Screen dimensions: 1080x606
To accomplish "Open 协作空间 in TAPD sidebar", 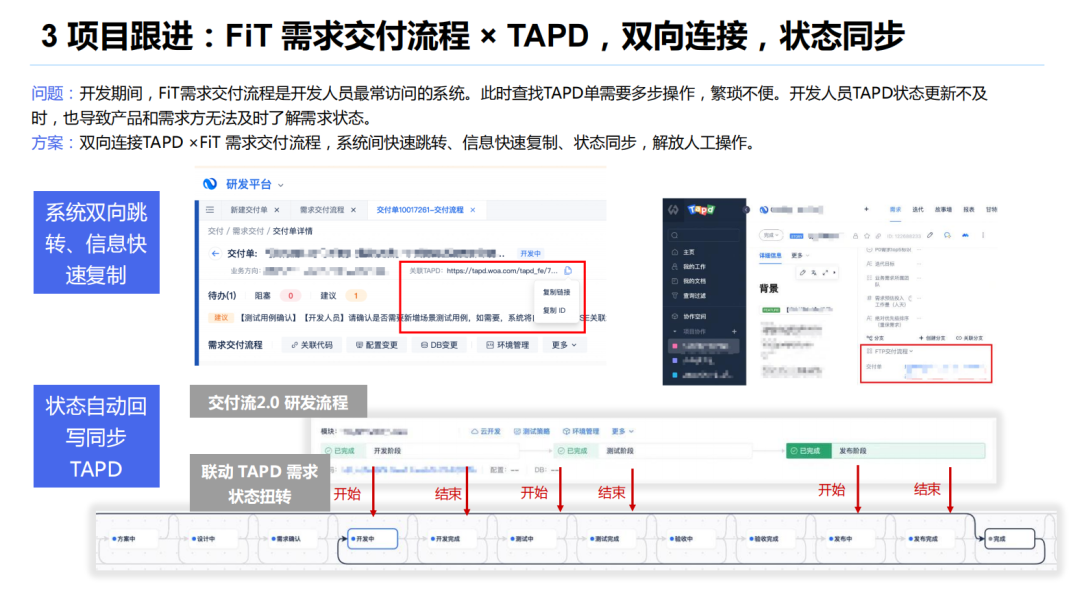I will pyautogui.click(x=689, y=317).
